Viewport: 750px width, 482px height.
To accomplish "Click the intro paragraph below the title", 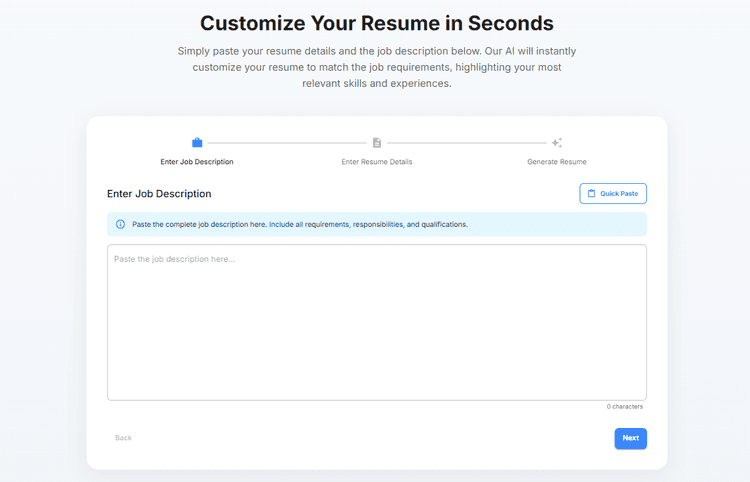I will 376,67.
